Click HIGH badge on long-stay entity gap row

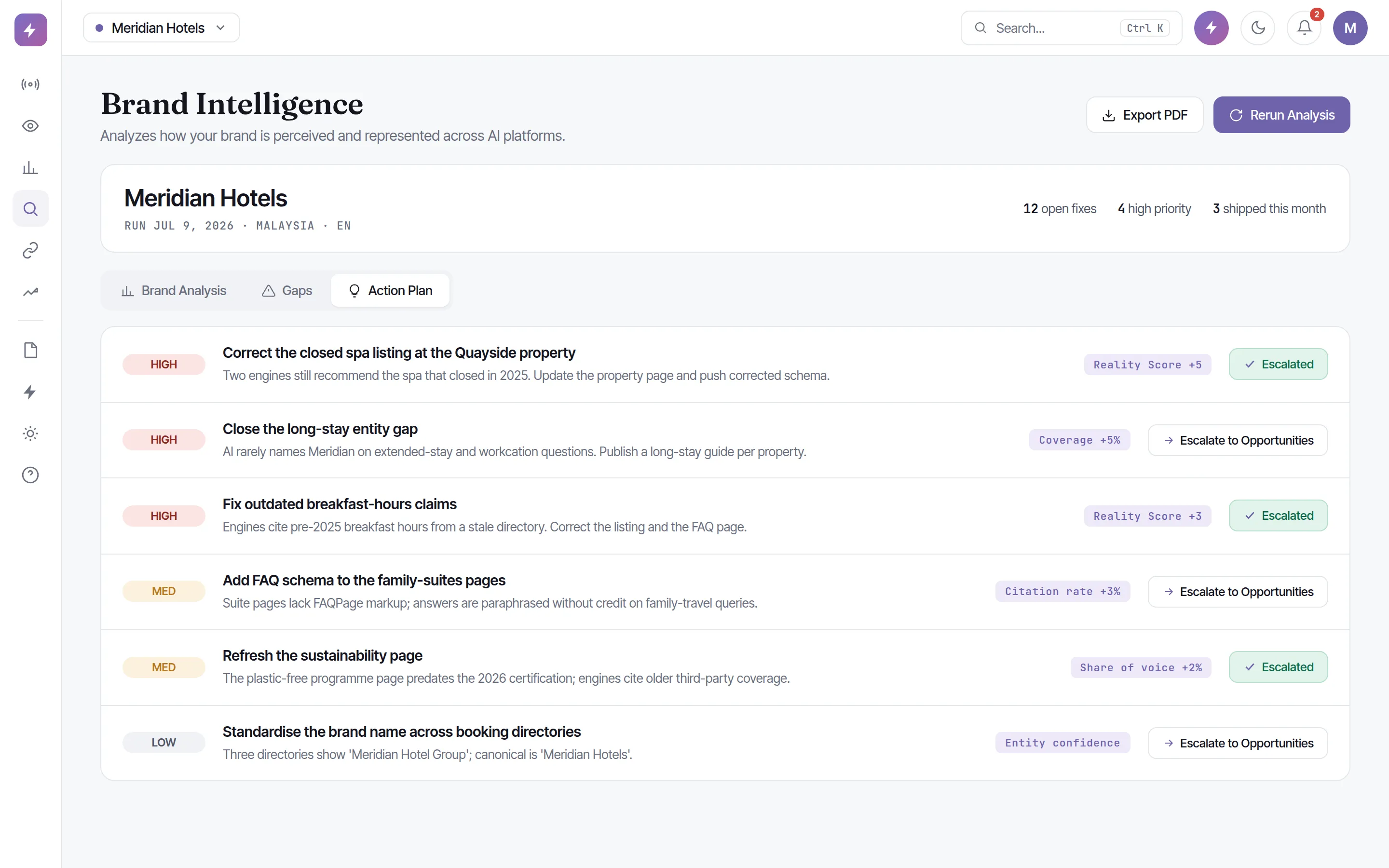(163, 440)
